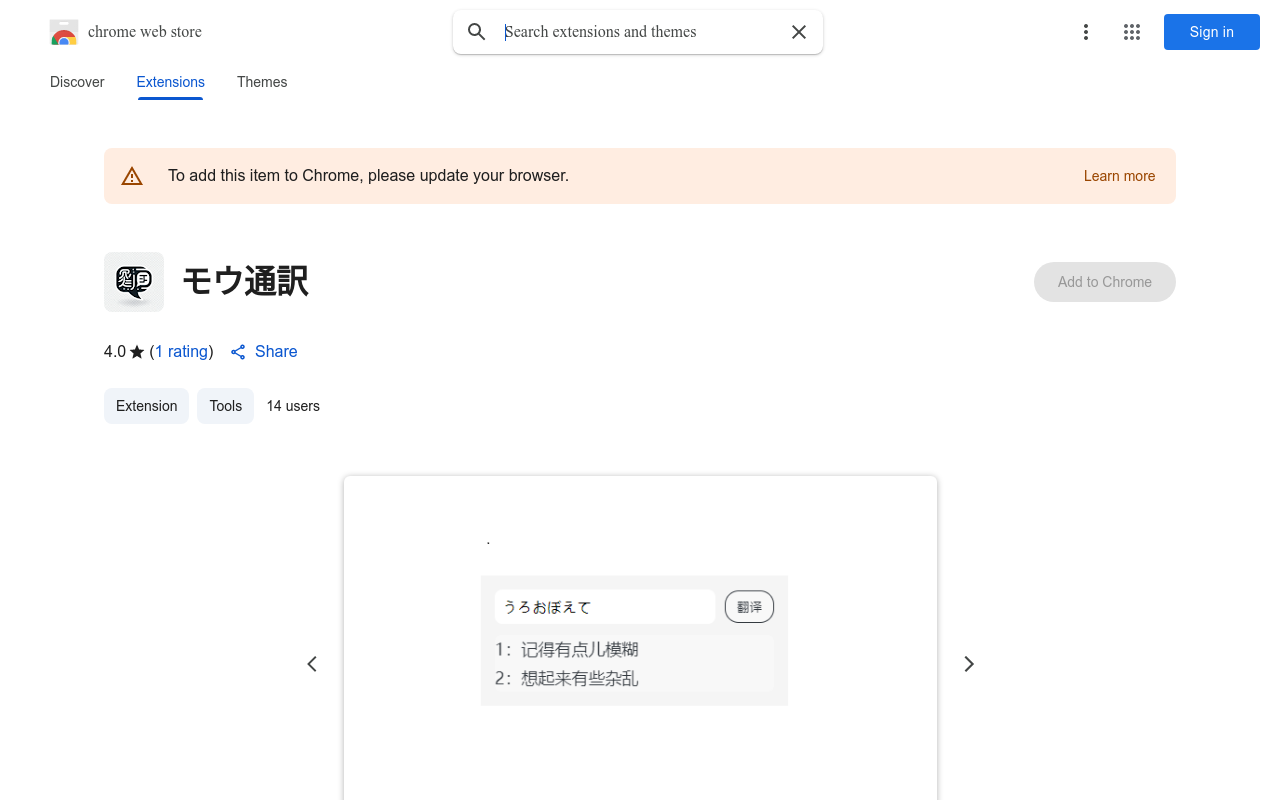
Task: Open the Learn more link in the banner
Action: click(1119, 175)
